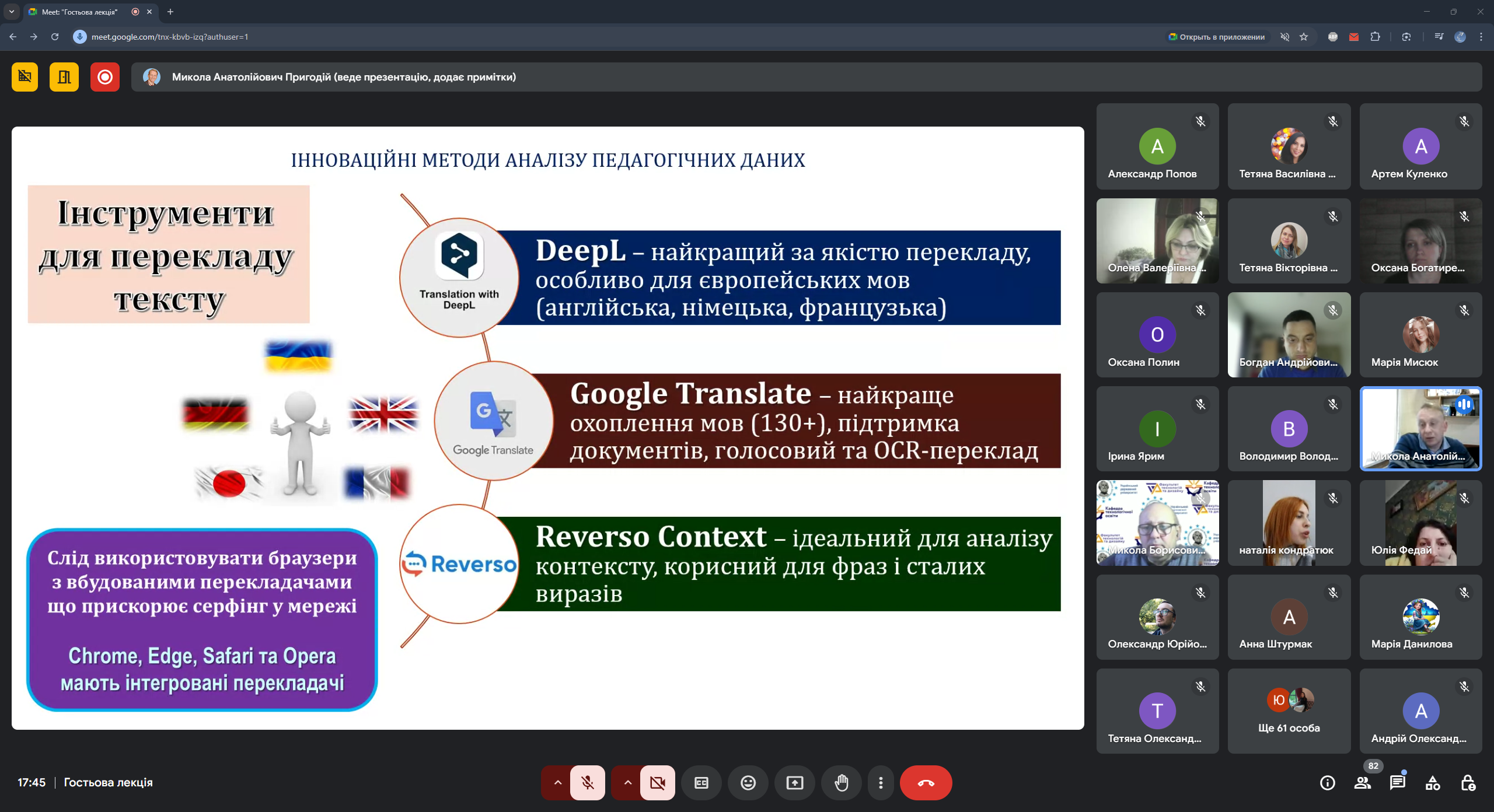Open the tab search dropdown arrow
This screenshot has height=812, width=1494.
point(11,12)
